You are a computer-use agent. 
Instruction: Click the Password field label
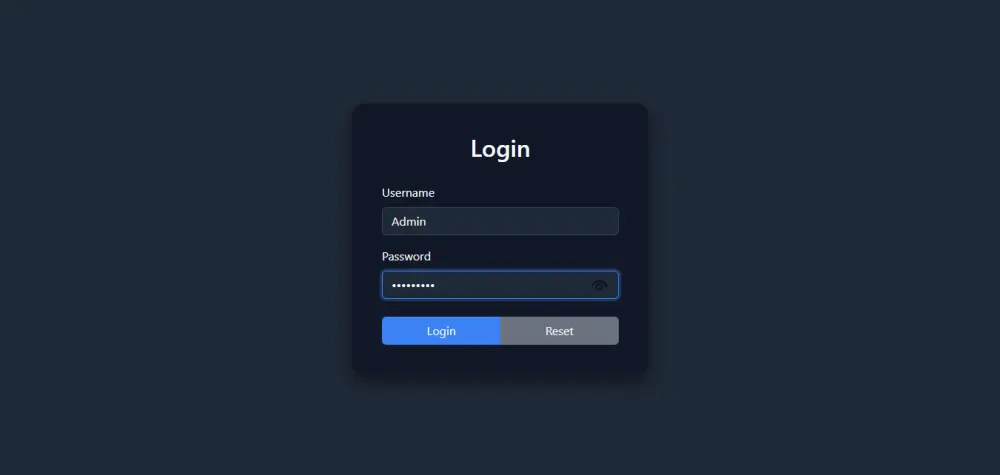406,256
